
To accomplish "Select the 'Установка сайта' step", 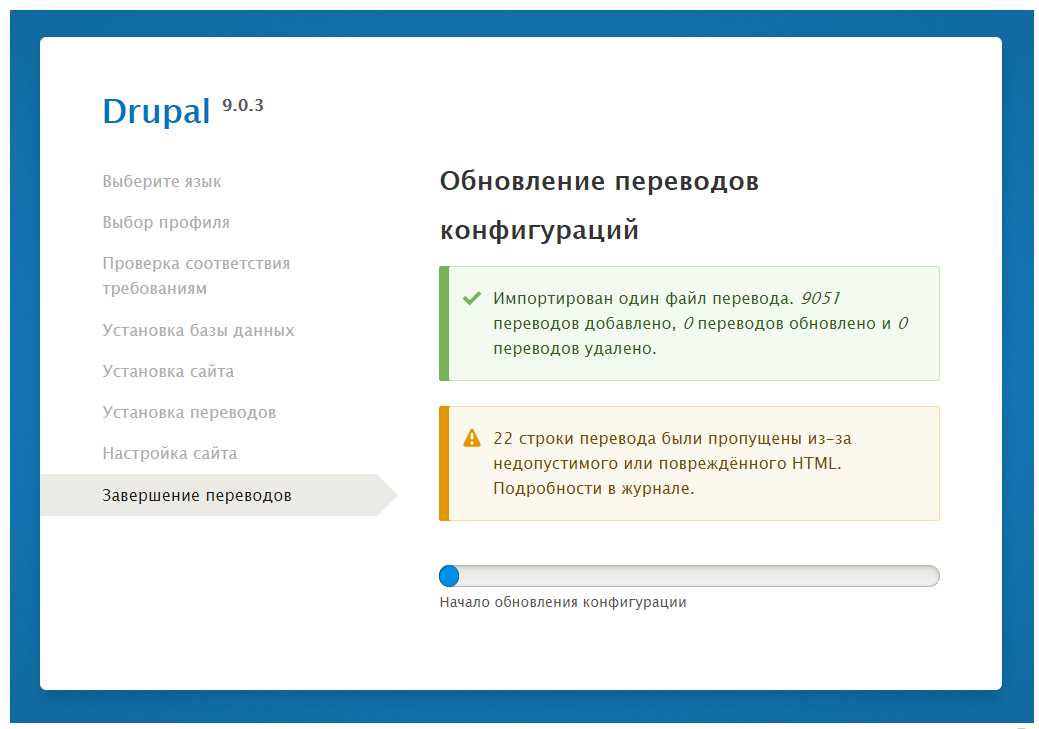I will pyautogui.click(x=168, y=371).
